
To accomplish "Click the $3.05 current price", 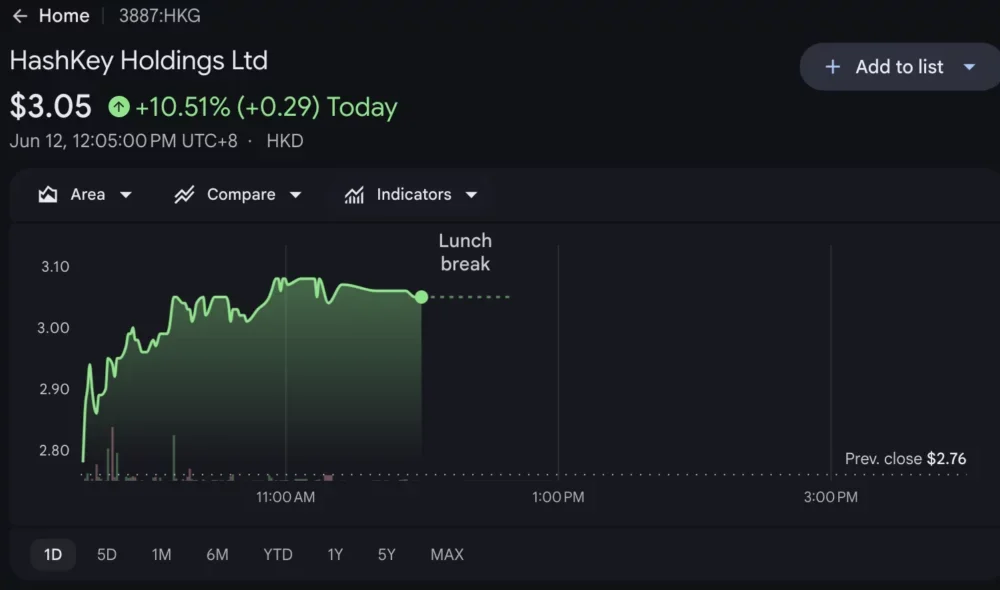I will (50, 107).
